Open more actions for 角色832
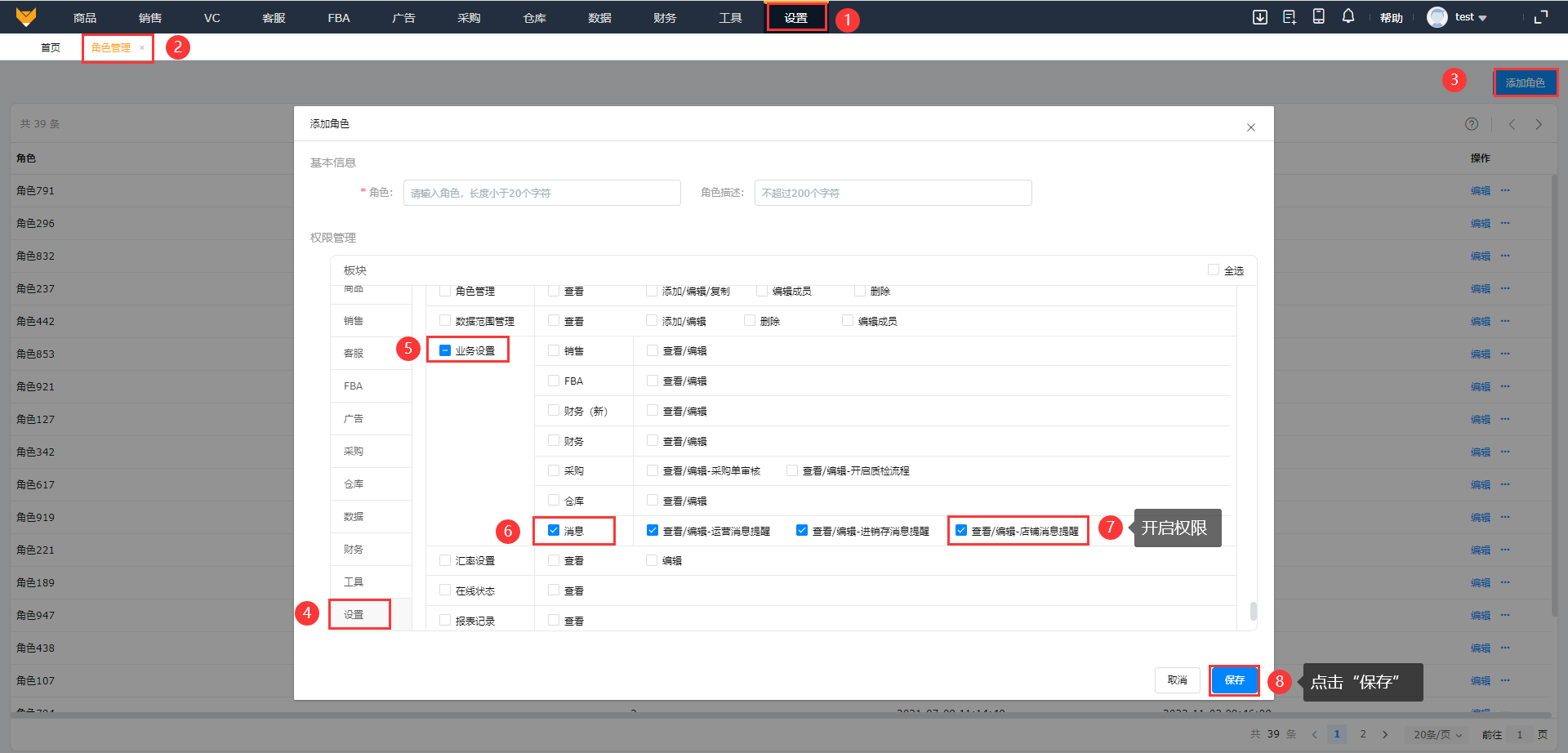This screenshot has width=1568, height=753. tap(1505, 256)
